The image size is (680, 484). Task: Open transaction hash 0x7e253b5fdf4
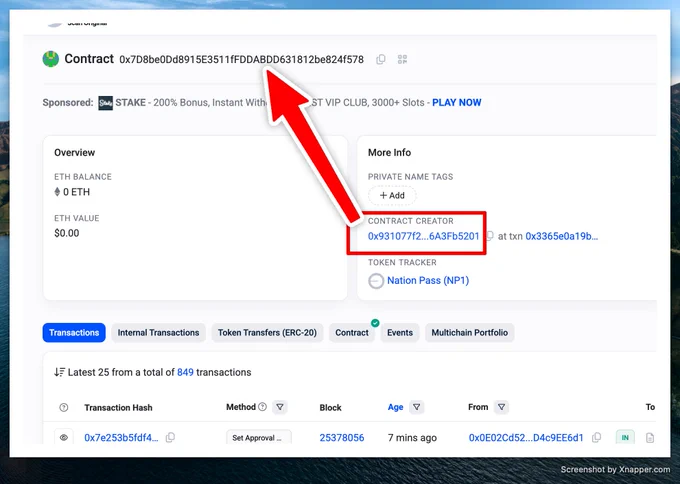pyautogui.click(x=121, y=438)
